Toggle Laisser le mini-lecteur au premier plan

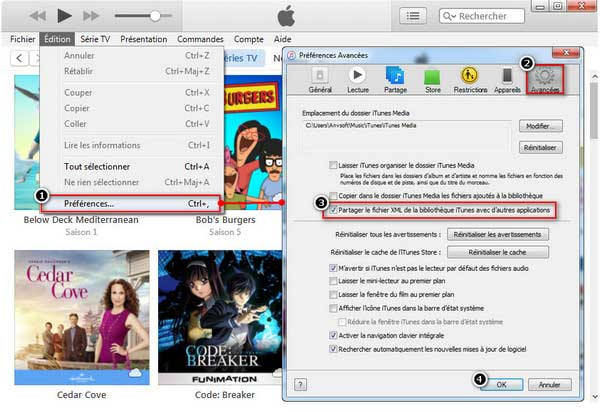pos(333,281)
